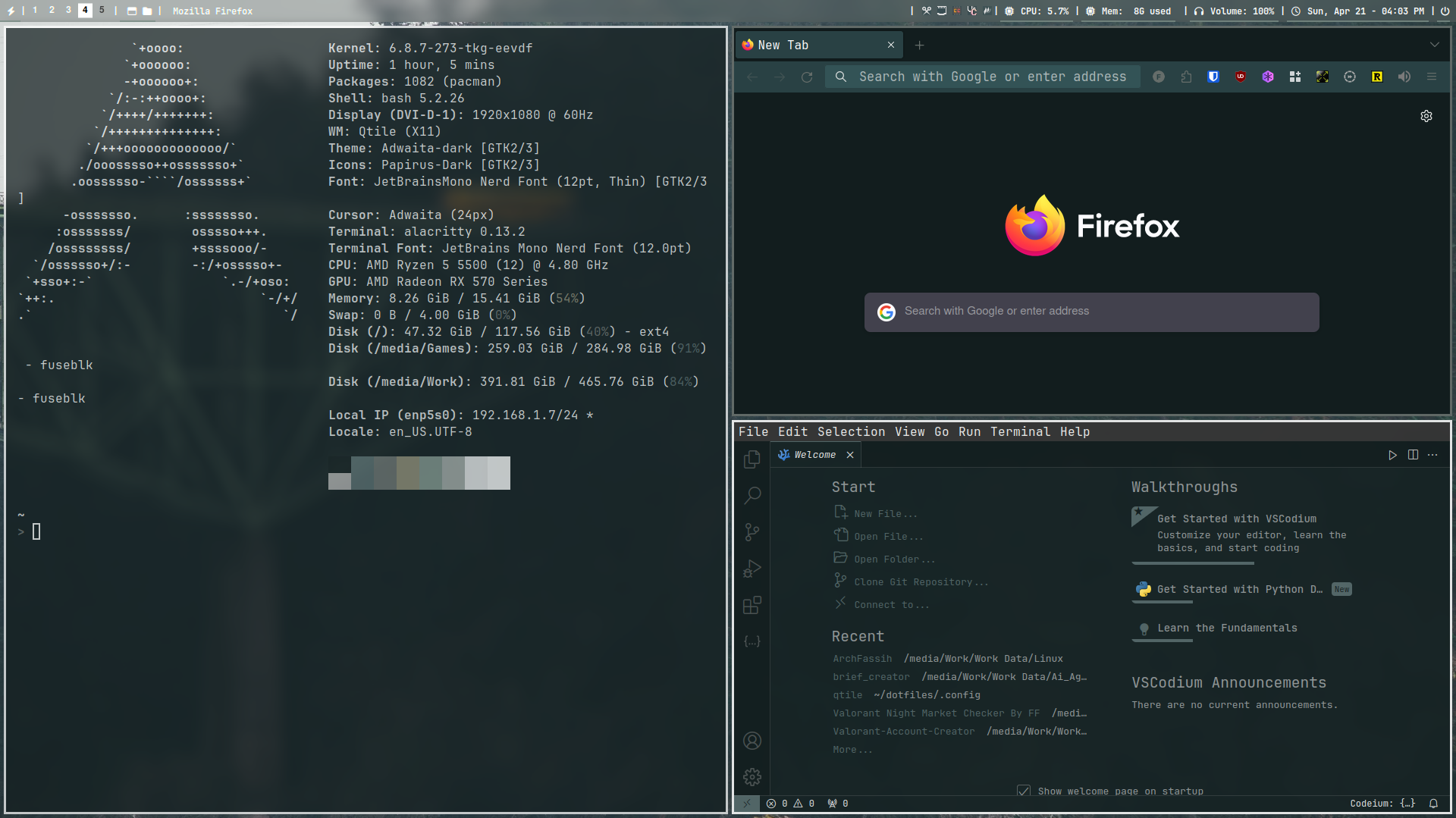Open recent ArchFassih project
The width and height of the screenshot is (1456, 818).
point(862,659)
